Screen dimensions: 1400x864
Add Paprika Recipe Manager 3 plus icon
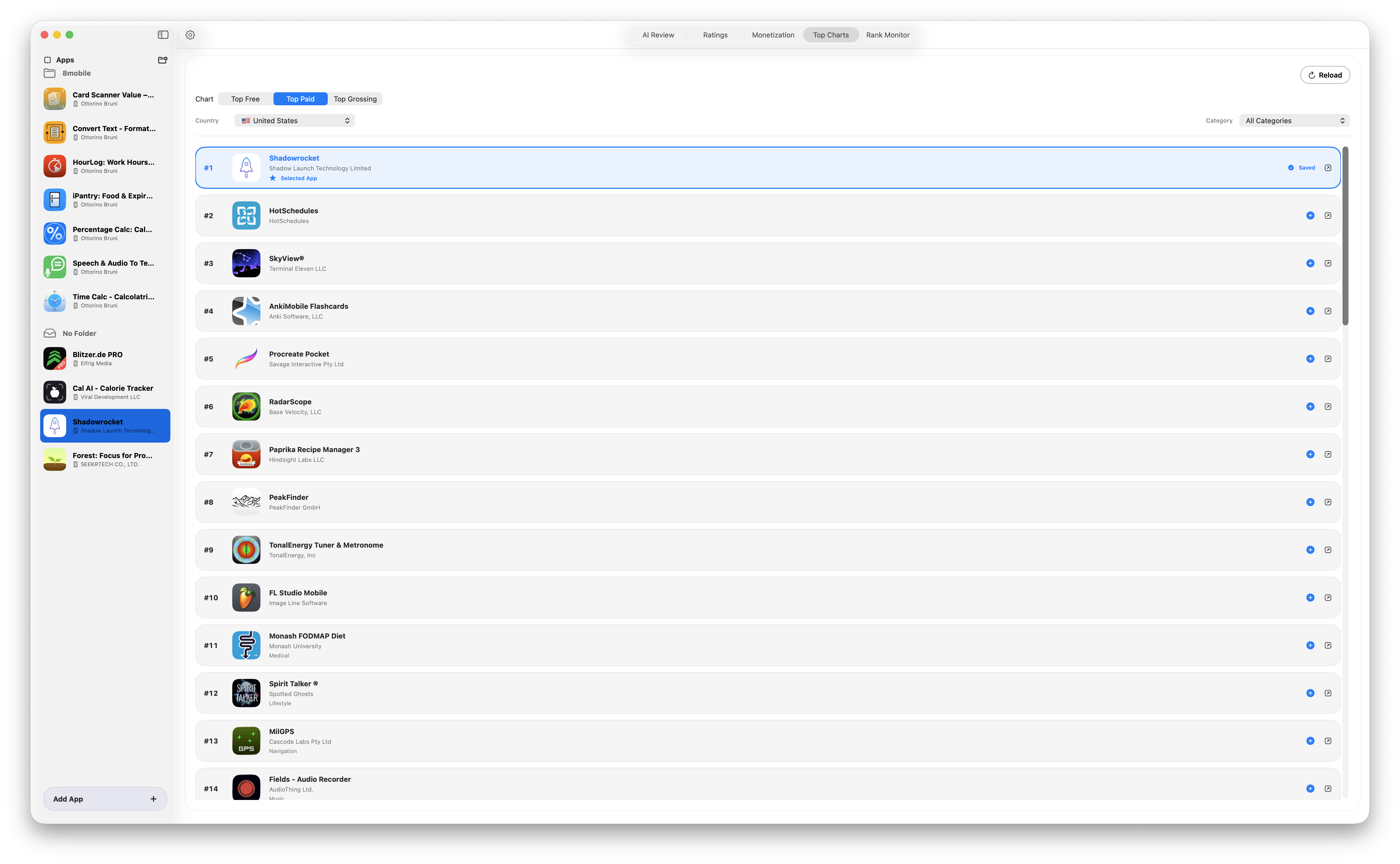[x=1310, y=454]
